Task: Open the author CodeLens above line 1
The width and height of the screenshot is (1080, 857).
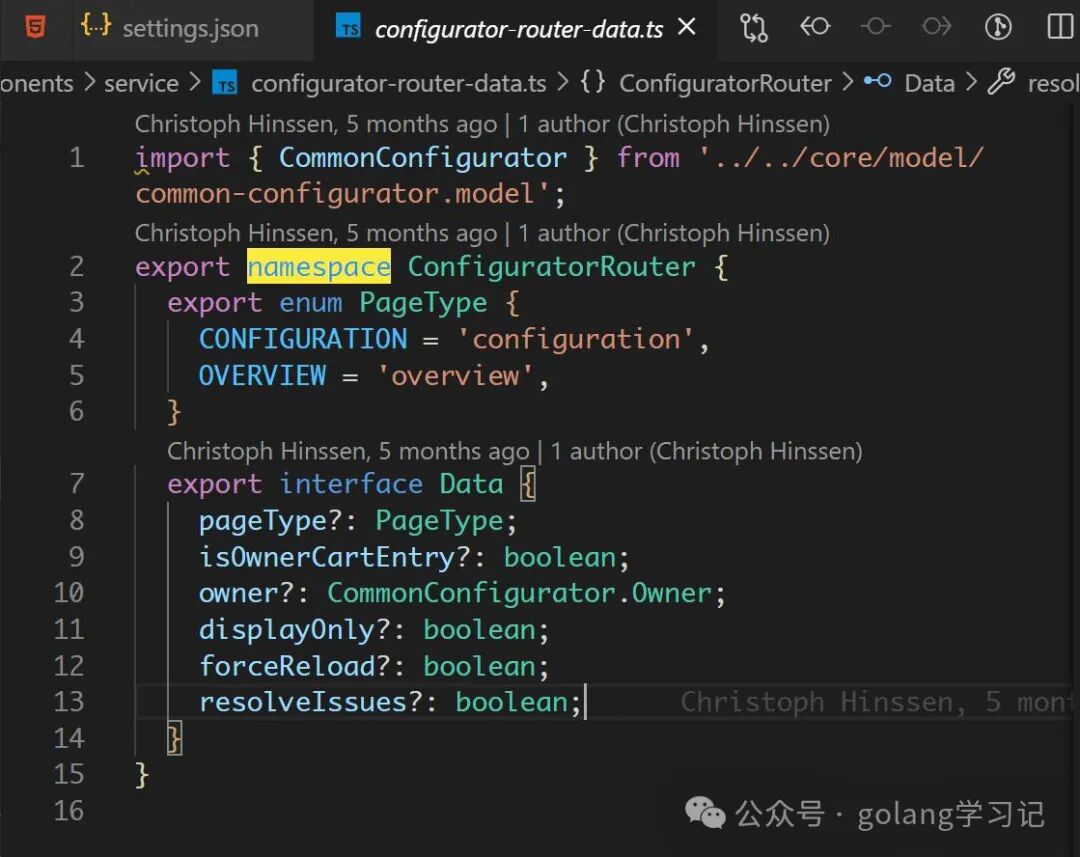Action: 482,124
